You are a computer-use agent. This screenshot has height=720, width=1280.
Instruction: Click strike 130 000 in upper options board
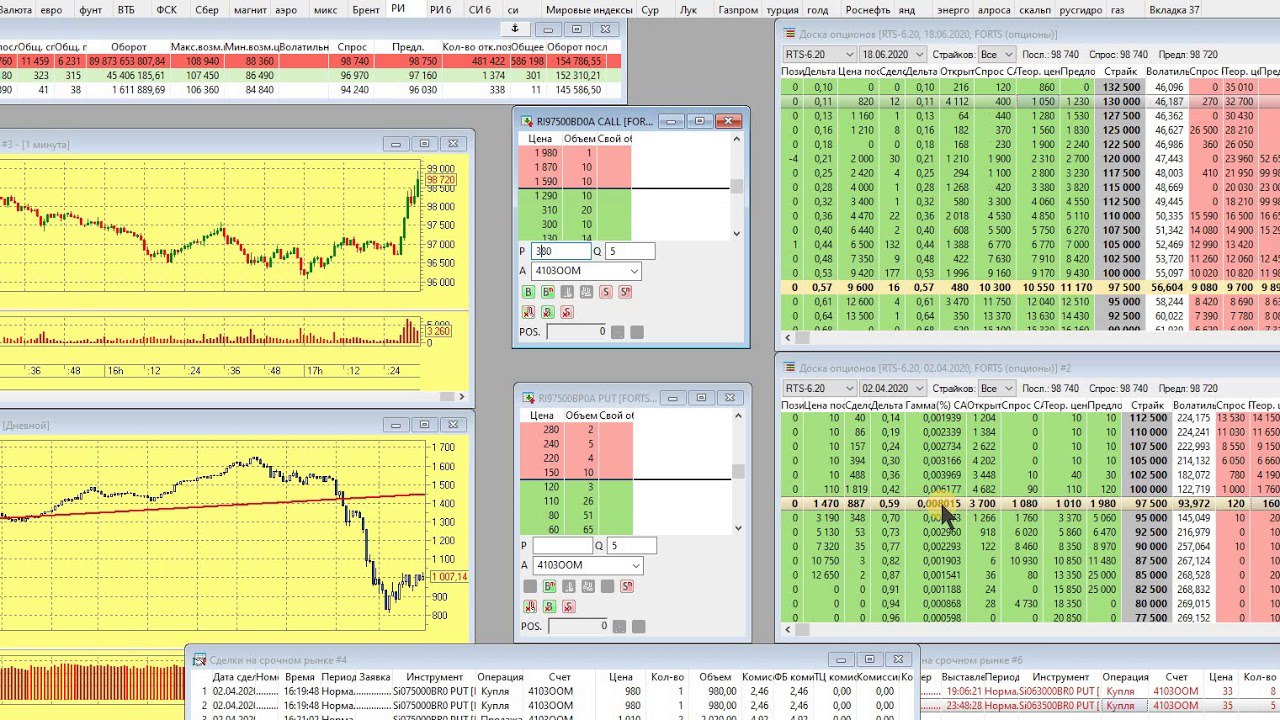point(1121,101)
